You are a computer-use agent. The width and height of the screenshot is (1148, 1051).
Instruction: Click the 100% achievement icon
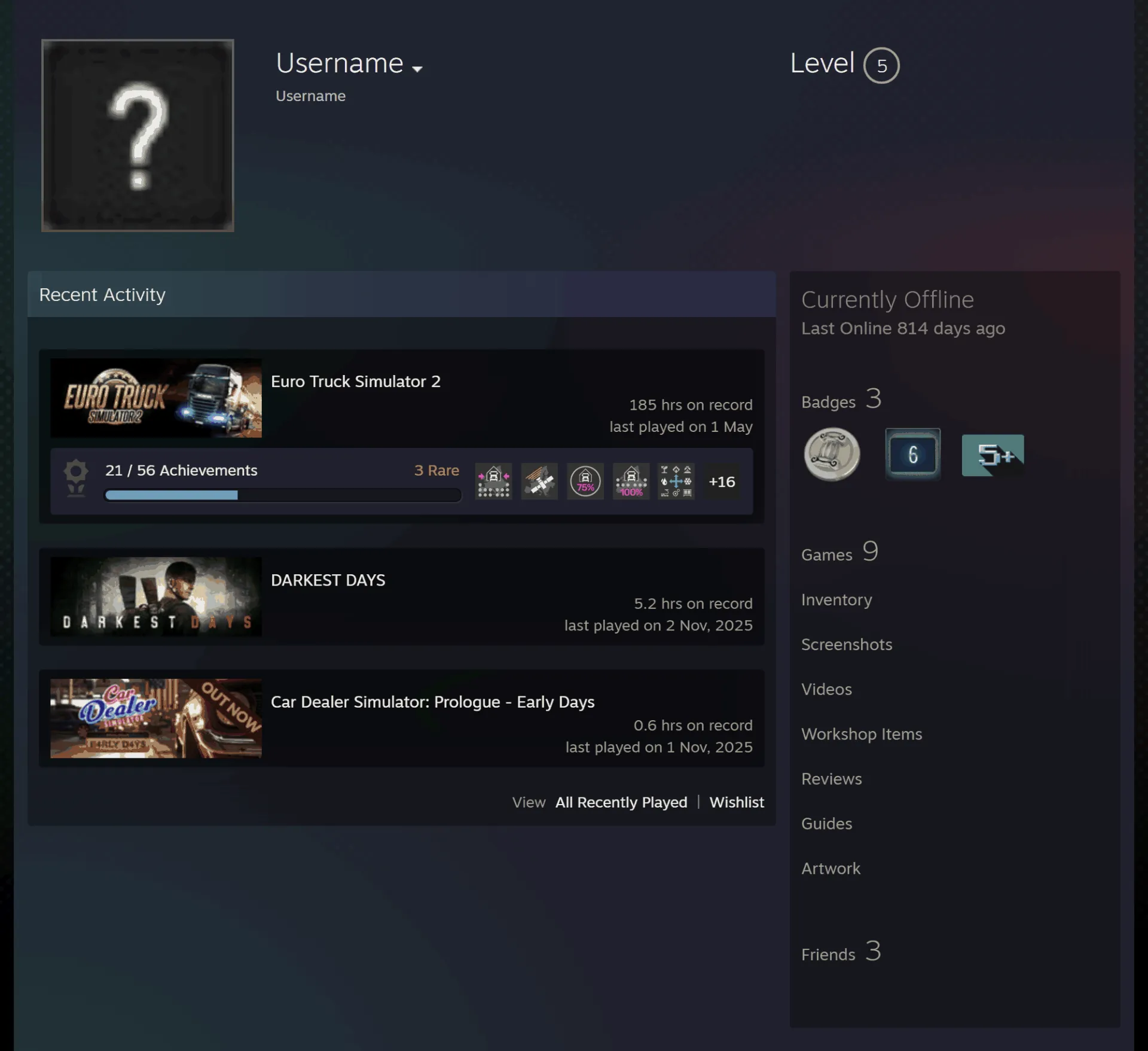pos(631,481)
